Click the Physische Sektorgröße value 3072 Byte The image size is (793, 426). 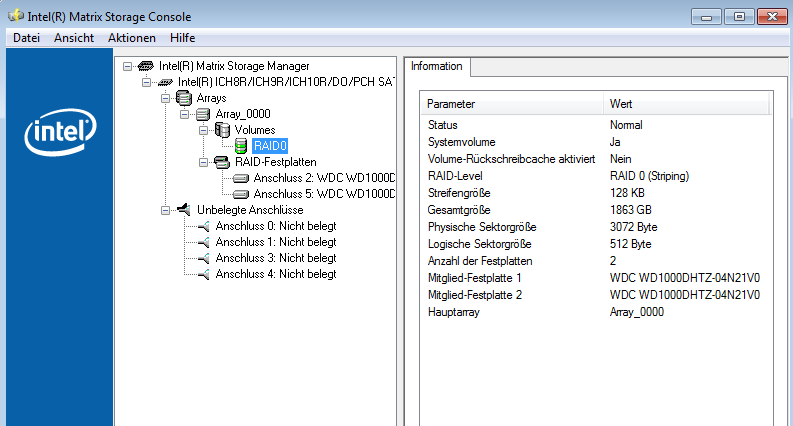click(634, 227)
